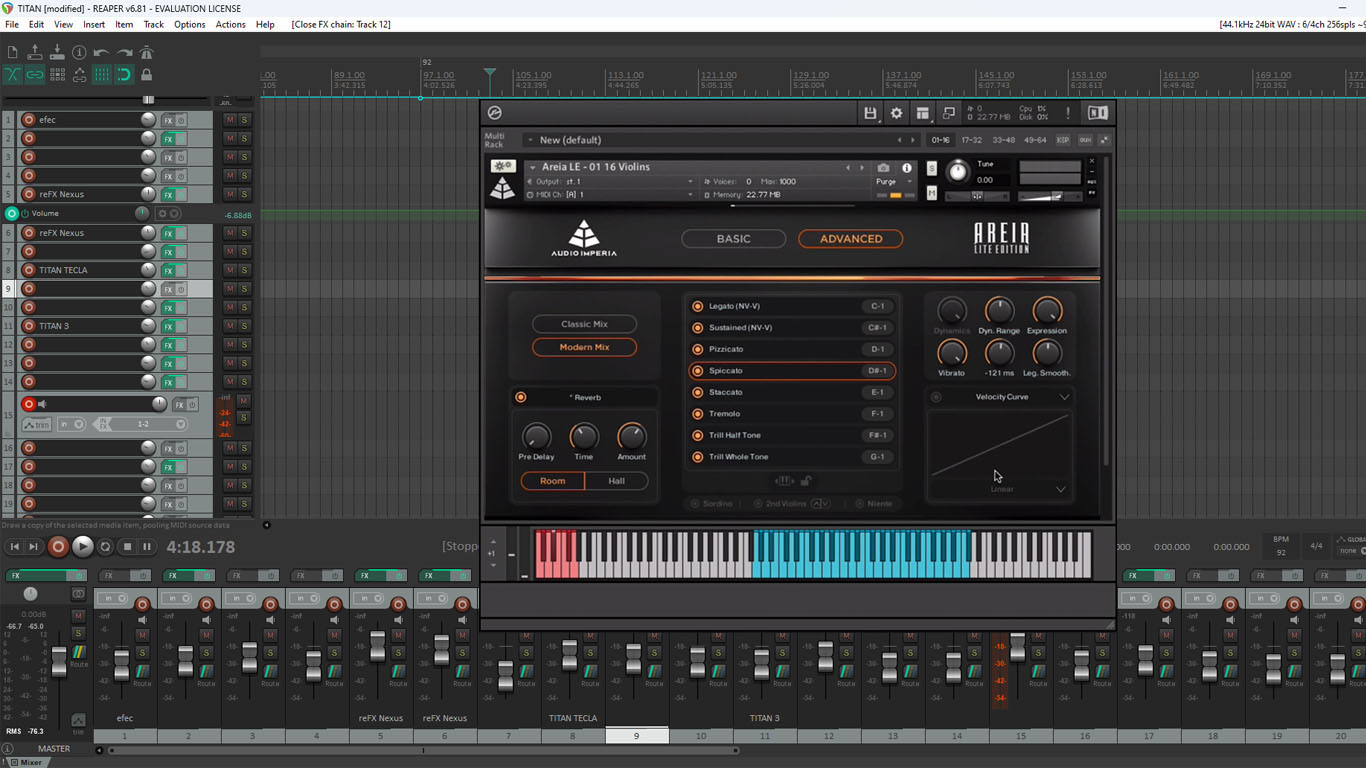Open FX for TITAN TECLA track
This screenshot has width=1366, height=768.
click(x=169, y=270)
